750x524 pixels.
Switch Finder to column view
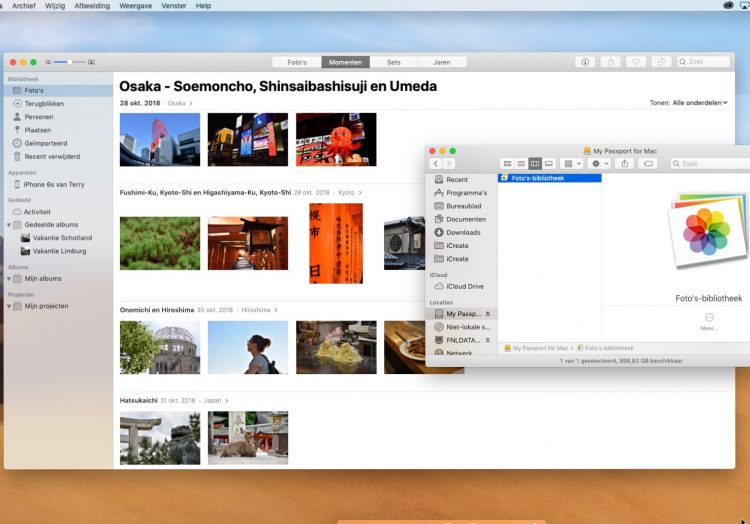tap(535, 163)
